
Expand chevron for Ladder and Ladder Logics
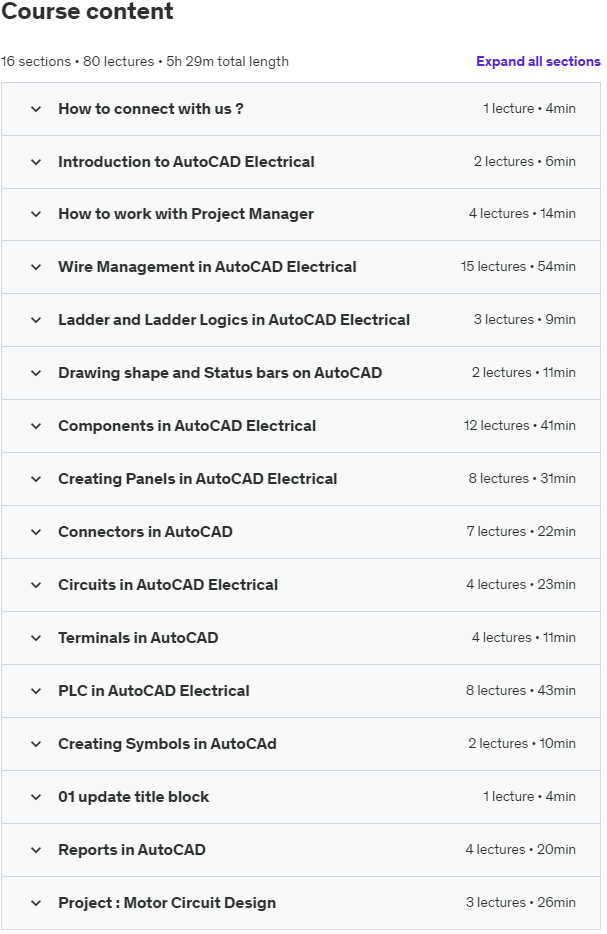point(36,320)
